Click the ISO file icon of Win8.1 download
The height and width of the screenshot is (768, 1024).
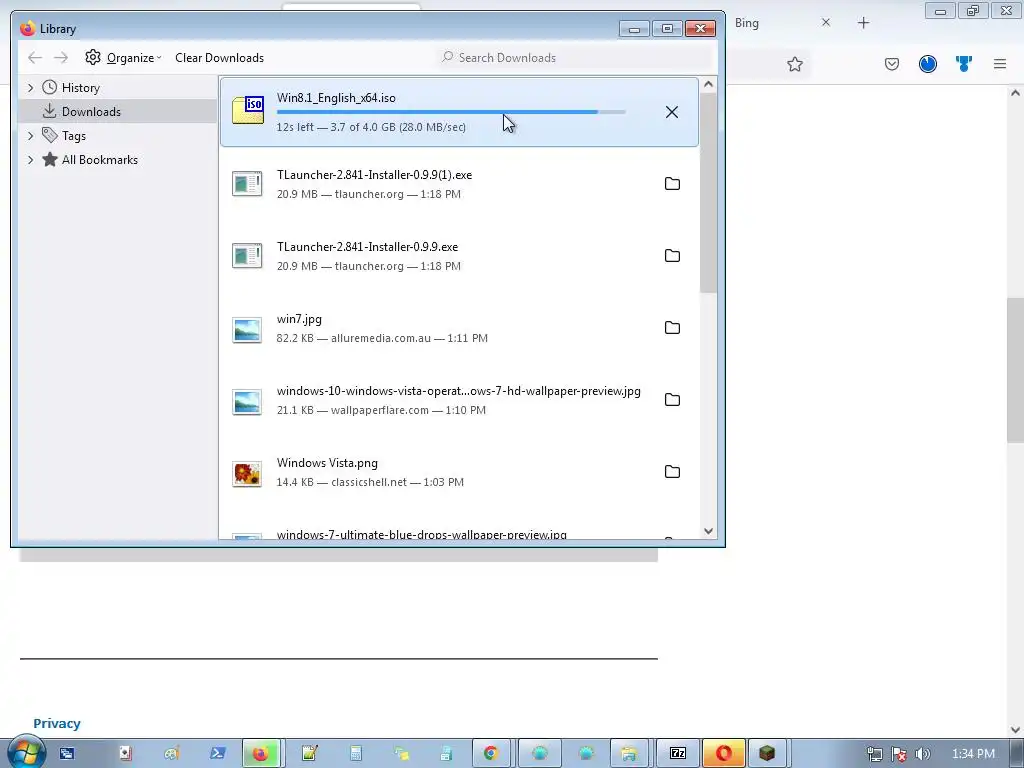pyautogui.click(x=248, y=110)
